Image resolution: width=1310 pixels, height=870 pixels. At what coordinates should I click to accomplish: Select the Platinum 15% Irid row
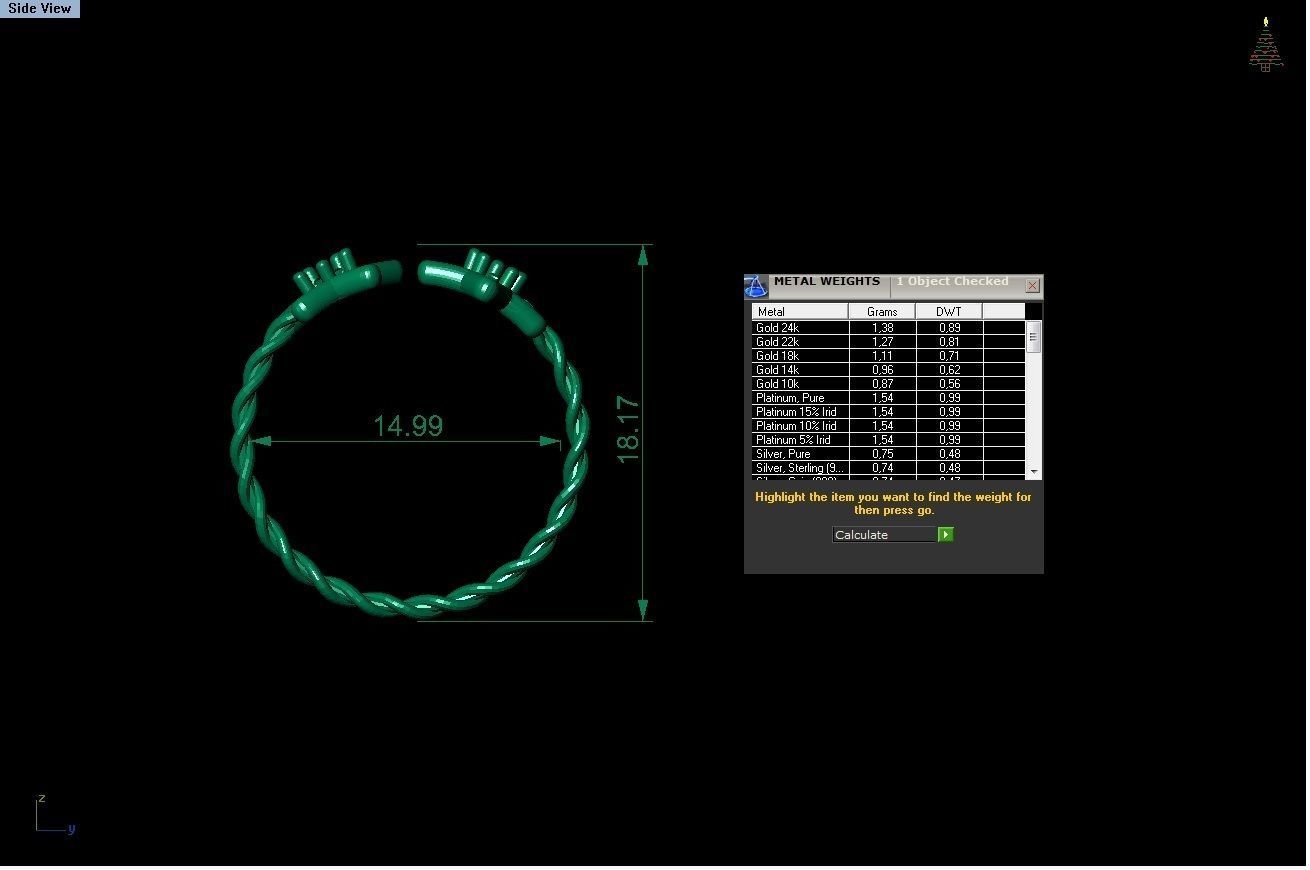pos(888,412)
